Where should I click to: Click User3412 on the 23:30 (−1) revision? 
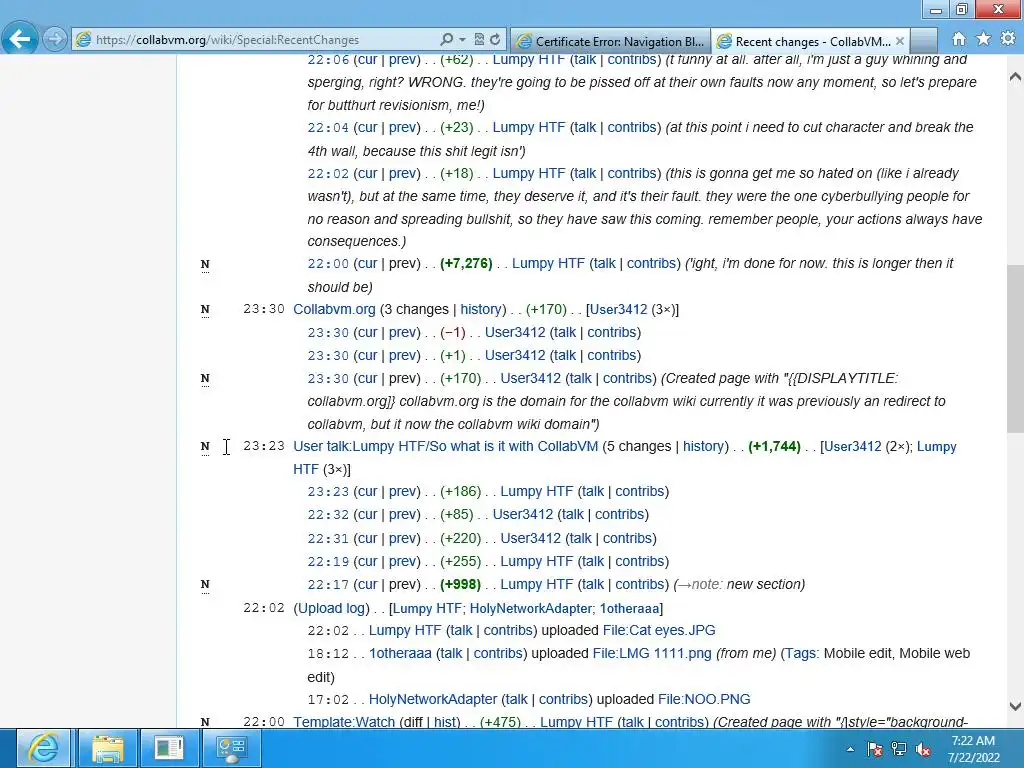[x=515, y=332]
